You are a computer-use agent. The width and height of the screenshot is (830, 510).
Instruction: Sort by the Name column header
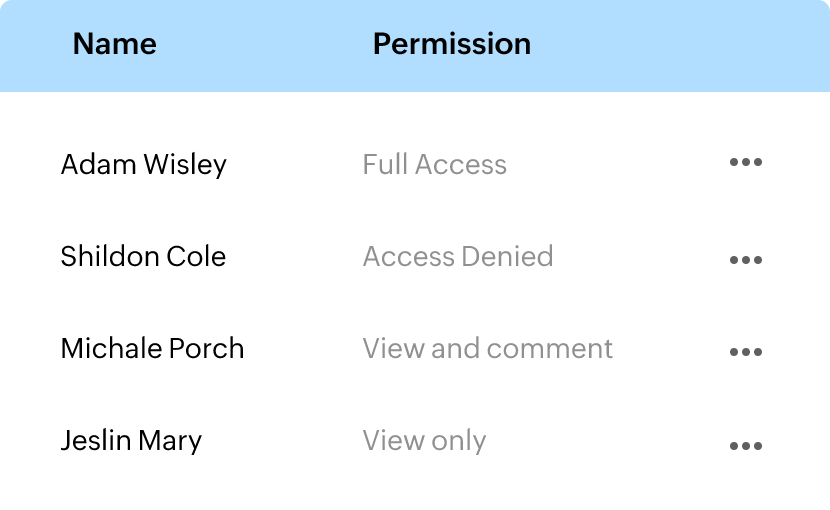(x=115, y=44)
